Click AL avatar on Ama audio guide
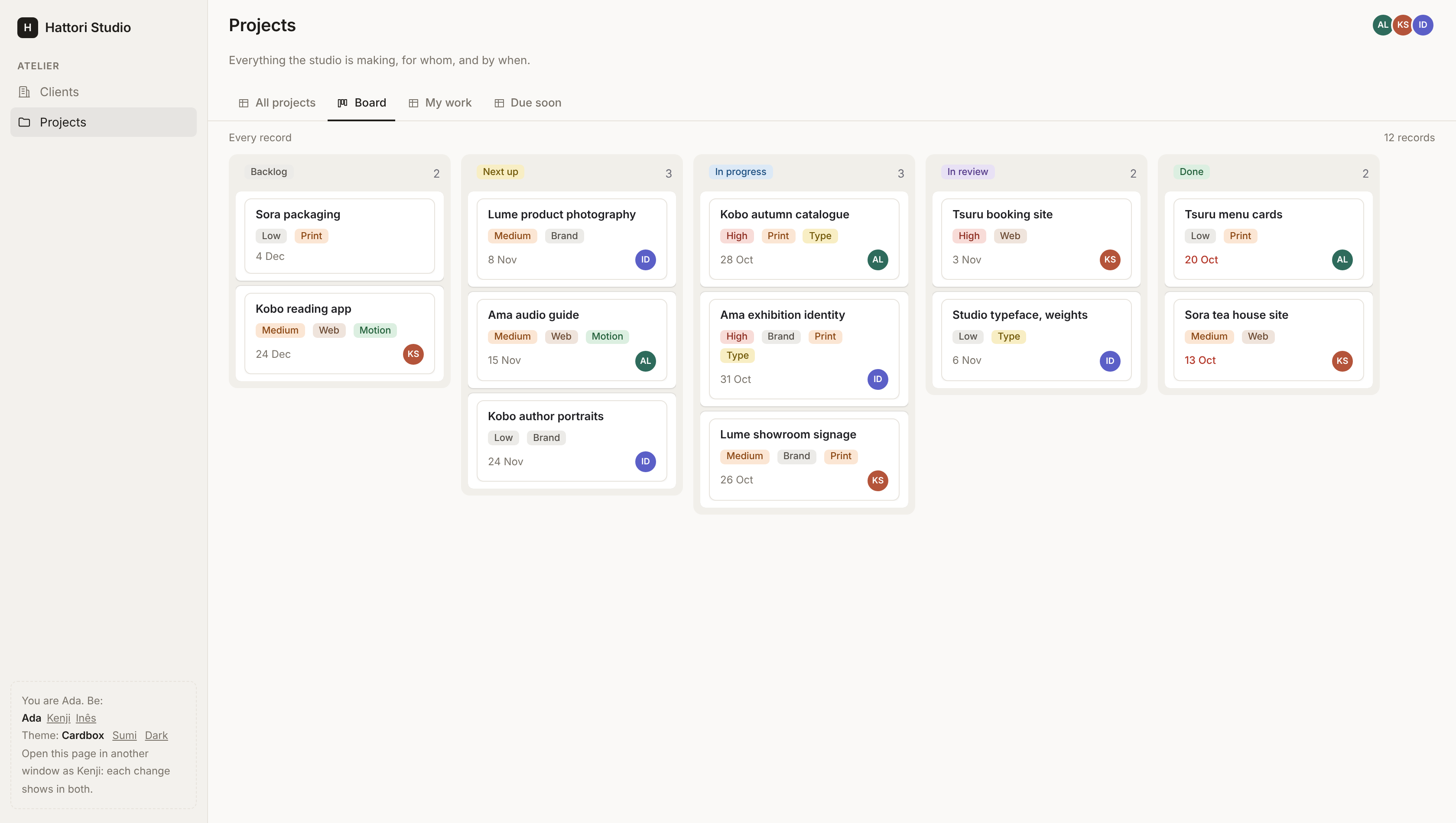Screen dimensions: 1456x823 pyautogui.click(x=645, y=361)
